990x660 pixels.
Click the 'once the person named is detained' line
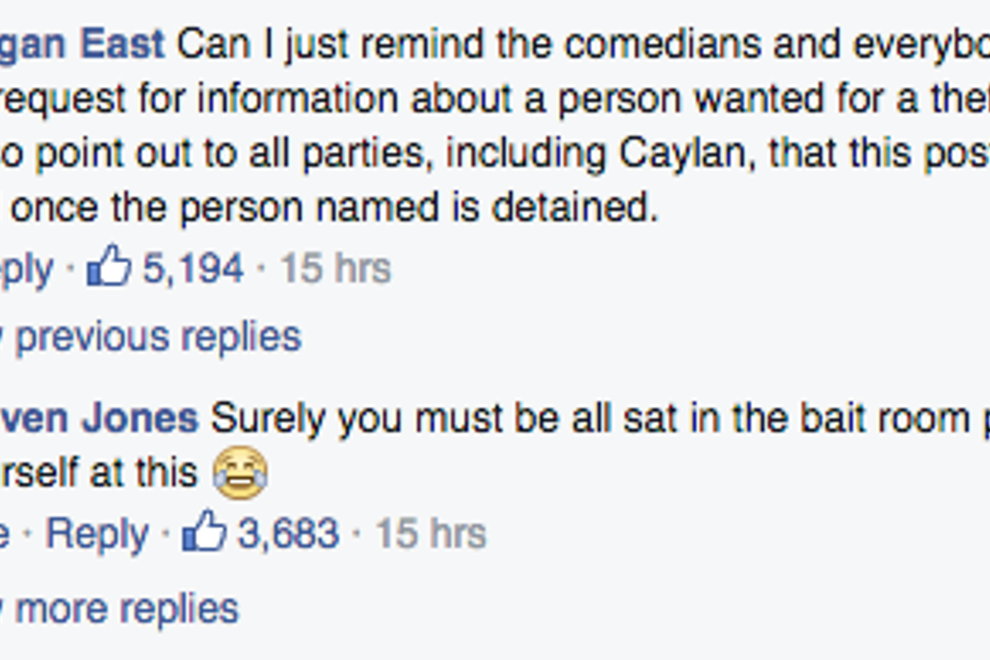335,208
